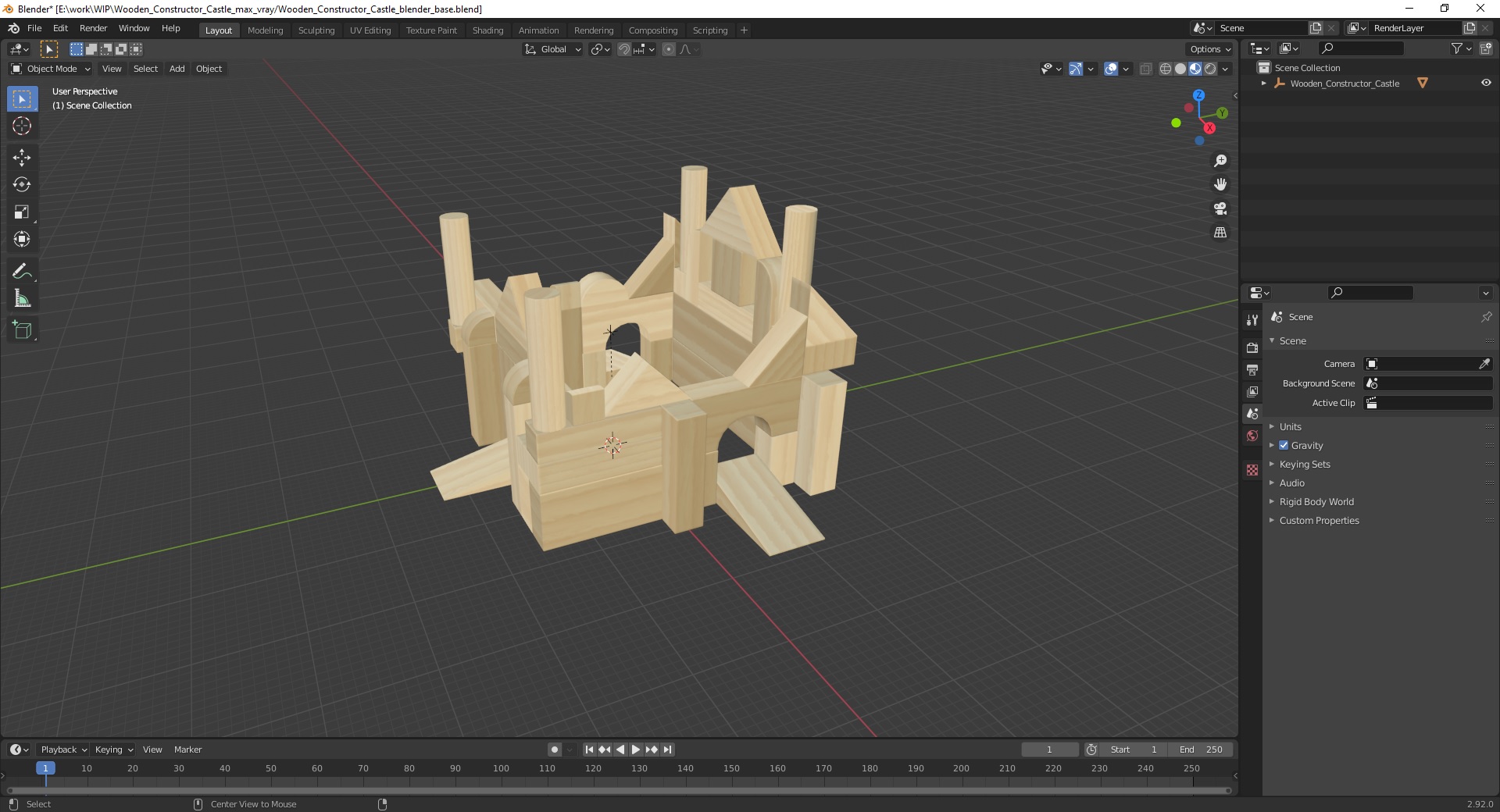
Task: Hide Wooden_Constructor_Castle with eye icon
Action: pyautogui.click(x=1486, y=83)
